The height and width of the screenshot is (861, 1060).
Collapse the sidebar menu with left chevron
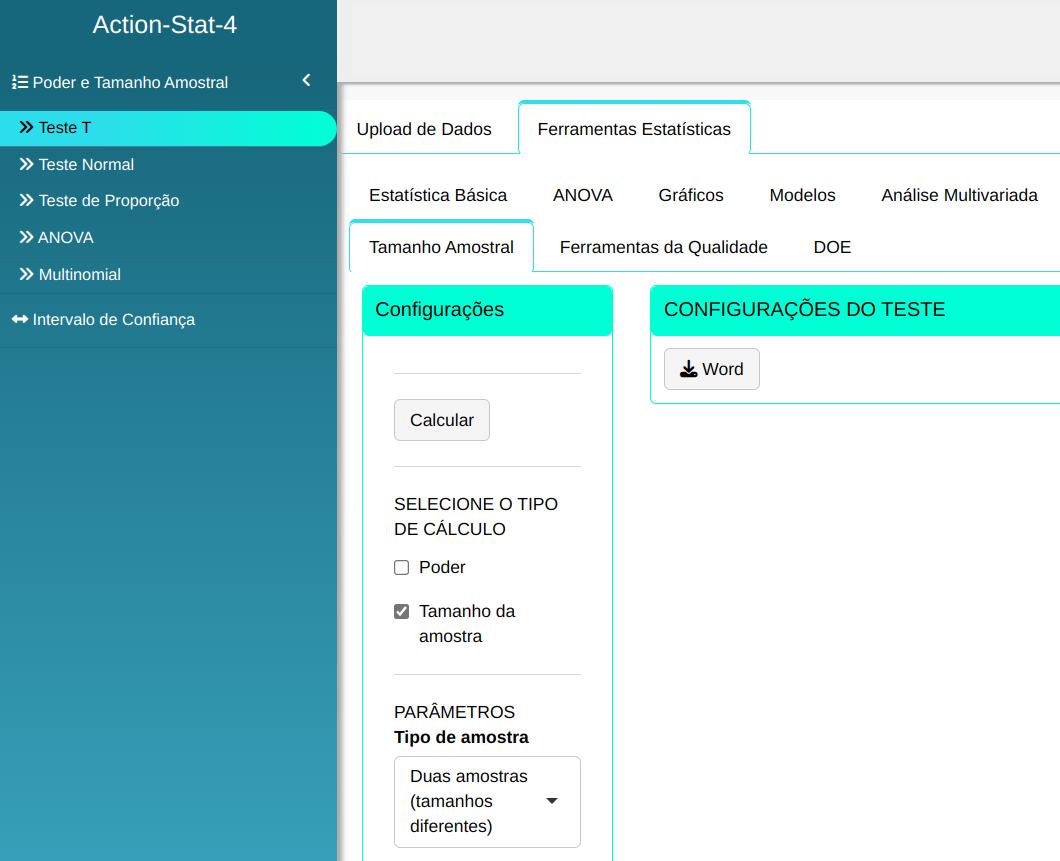[x=306, y=81]
